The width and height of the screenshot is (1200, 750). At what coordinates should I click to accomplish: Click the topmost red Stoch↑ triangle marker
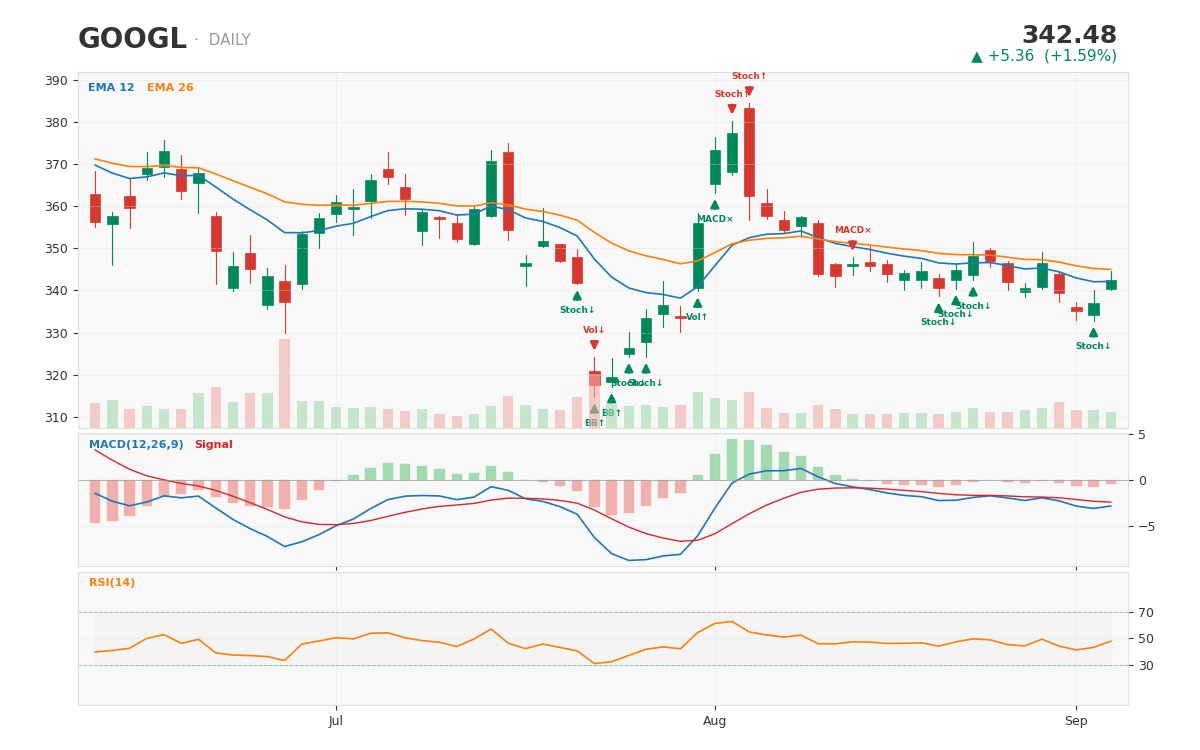tap(749, 91)
